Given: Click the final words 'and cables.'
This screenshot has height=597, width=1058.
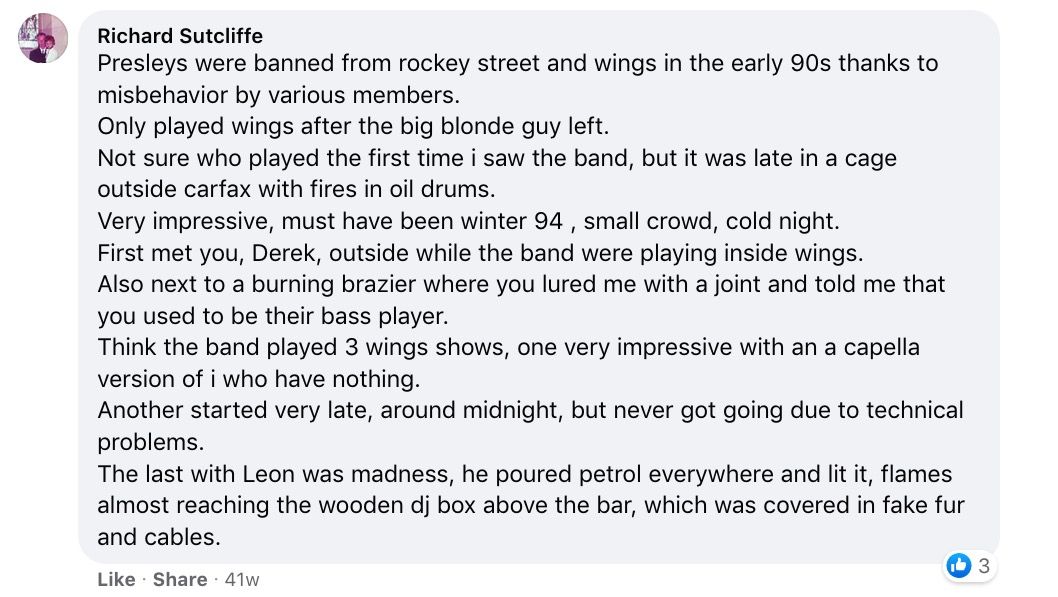Looking at the screenshot, I should tap(158, 536).
